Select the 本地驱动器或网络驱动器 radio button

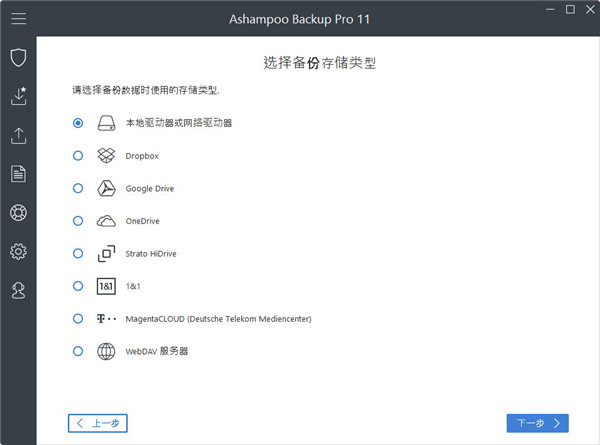tap(78, 123)
